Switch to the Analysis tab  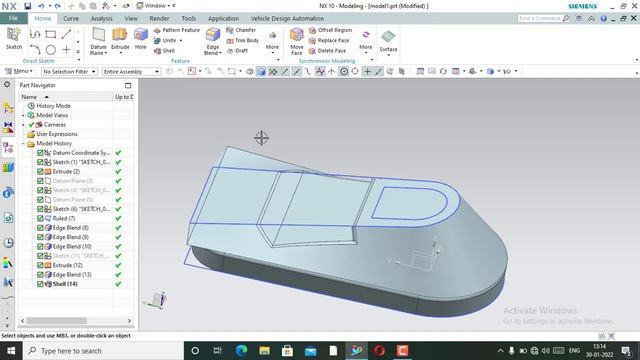[101, 18]
